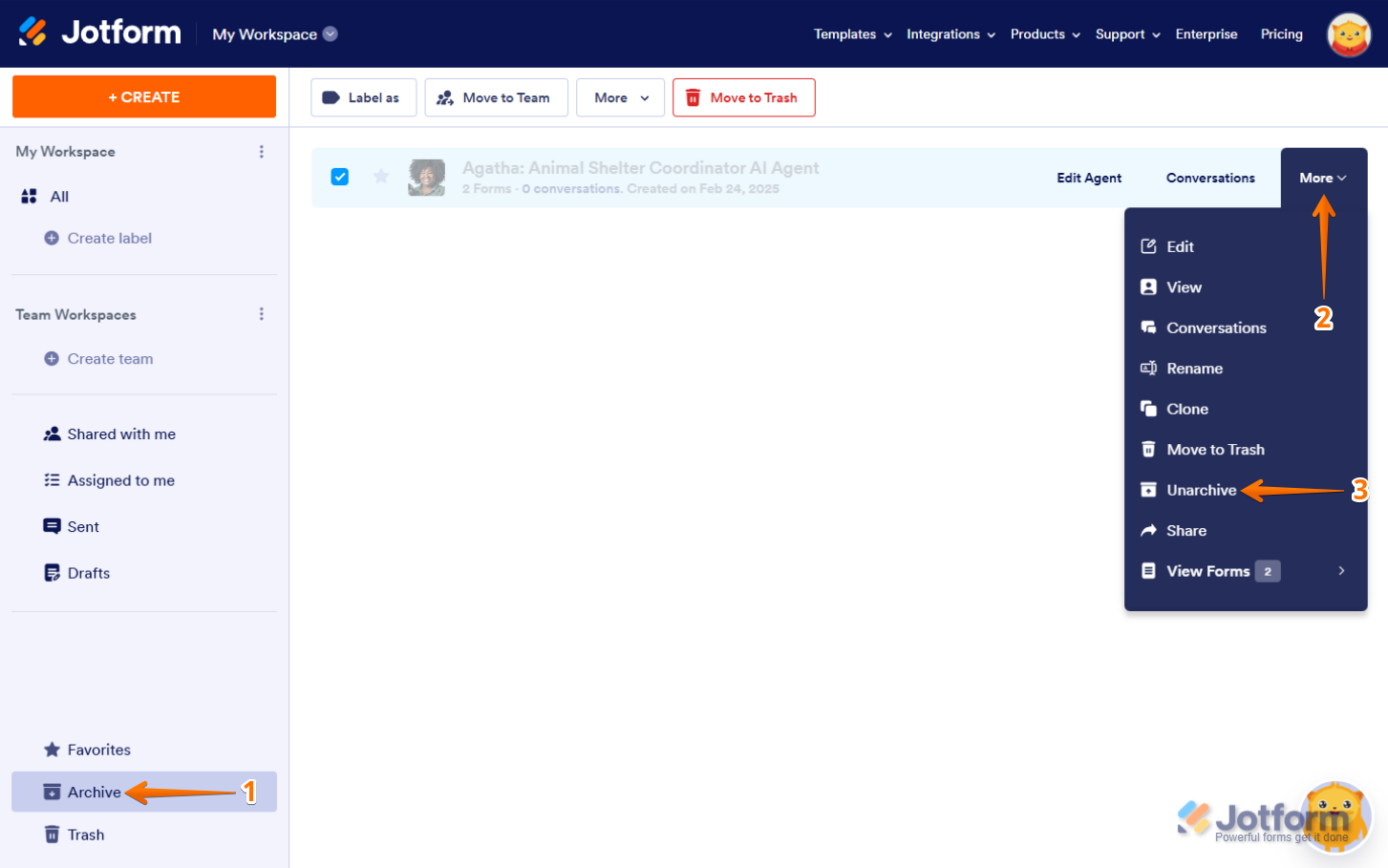Click the orange CREATE button
The width and height of the screenshot is (1388, 868).
coord(144,96)
